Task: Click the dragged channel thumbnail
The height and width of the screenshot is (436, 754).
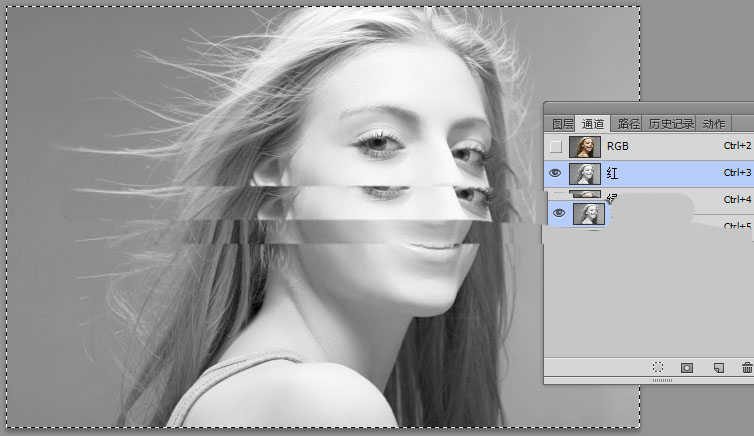Action: [x=588, y=213]
